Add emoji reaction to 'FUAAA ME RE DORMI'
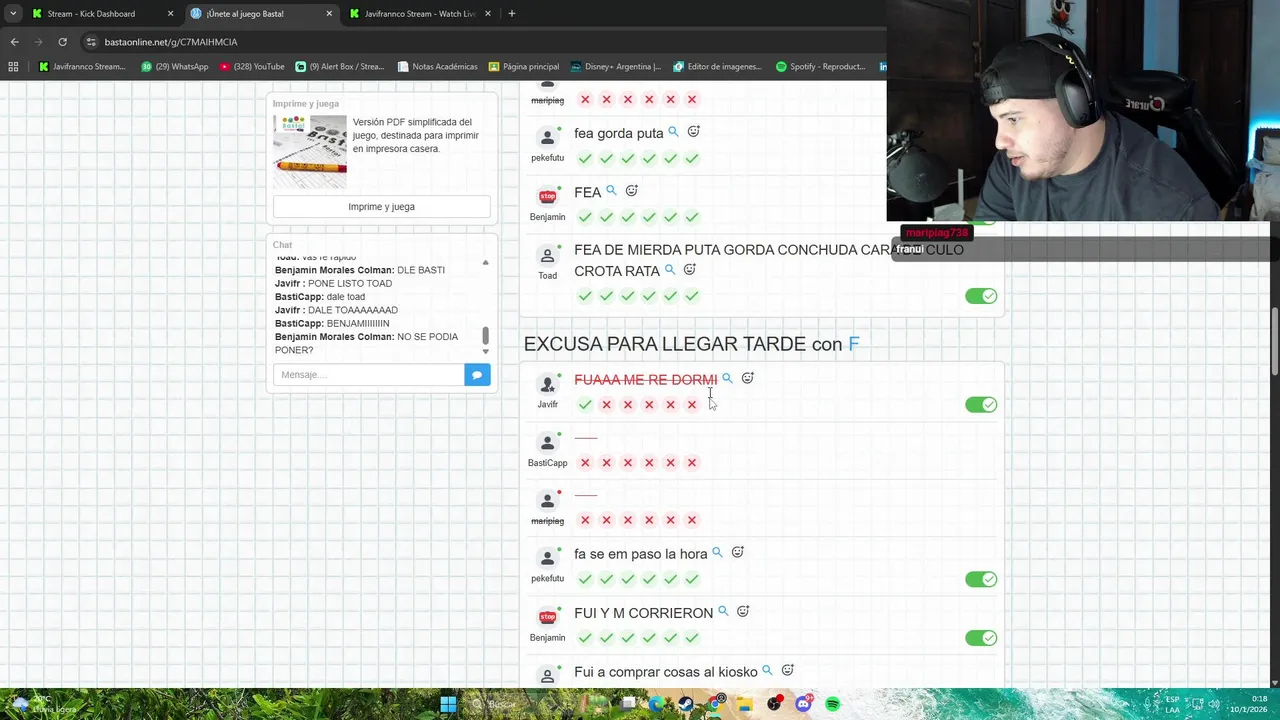Viewport: 1280px width, 720px height. coord(747,378)
